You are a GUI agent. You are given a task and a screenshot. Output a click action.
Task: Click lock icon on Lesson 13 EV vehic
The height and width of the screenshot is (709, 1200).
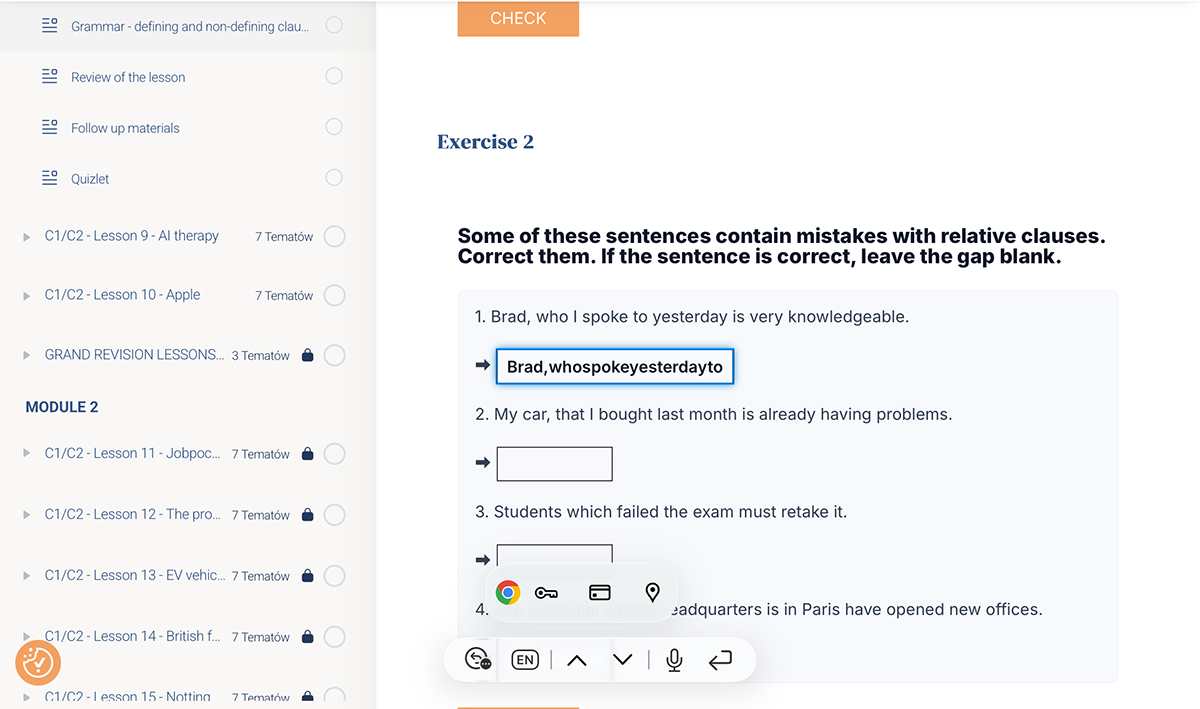[x=307, y=576]
